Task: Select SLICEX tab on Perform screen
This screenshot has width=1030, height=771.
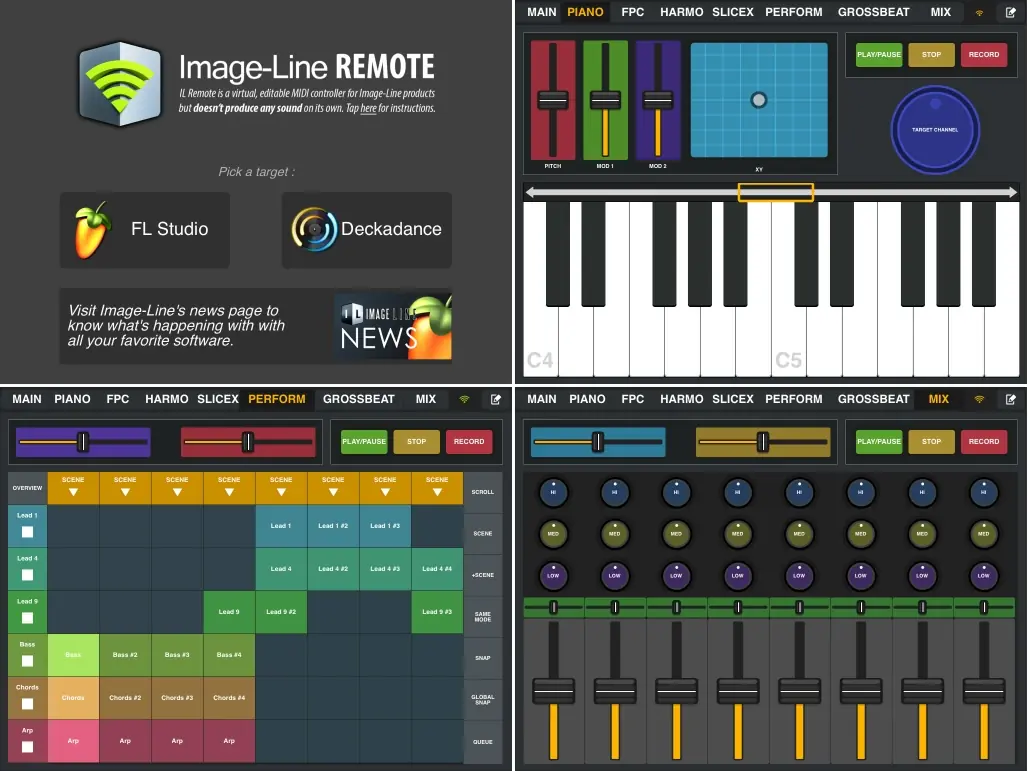Action: pyautogui.click(x=217, y=399)
